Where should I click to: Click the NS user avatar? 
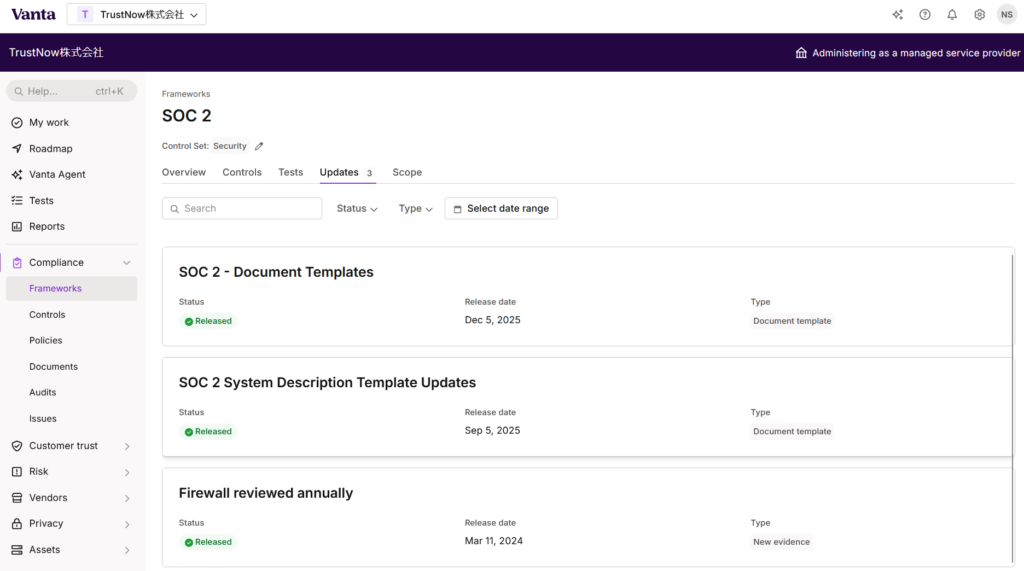1006,15
